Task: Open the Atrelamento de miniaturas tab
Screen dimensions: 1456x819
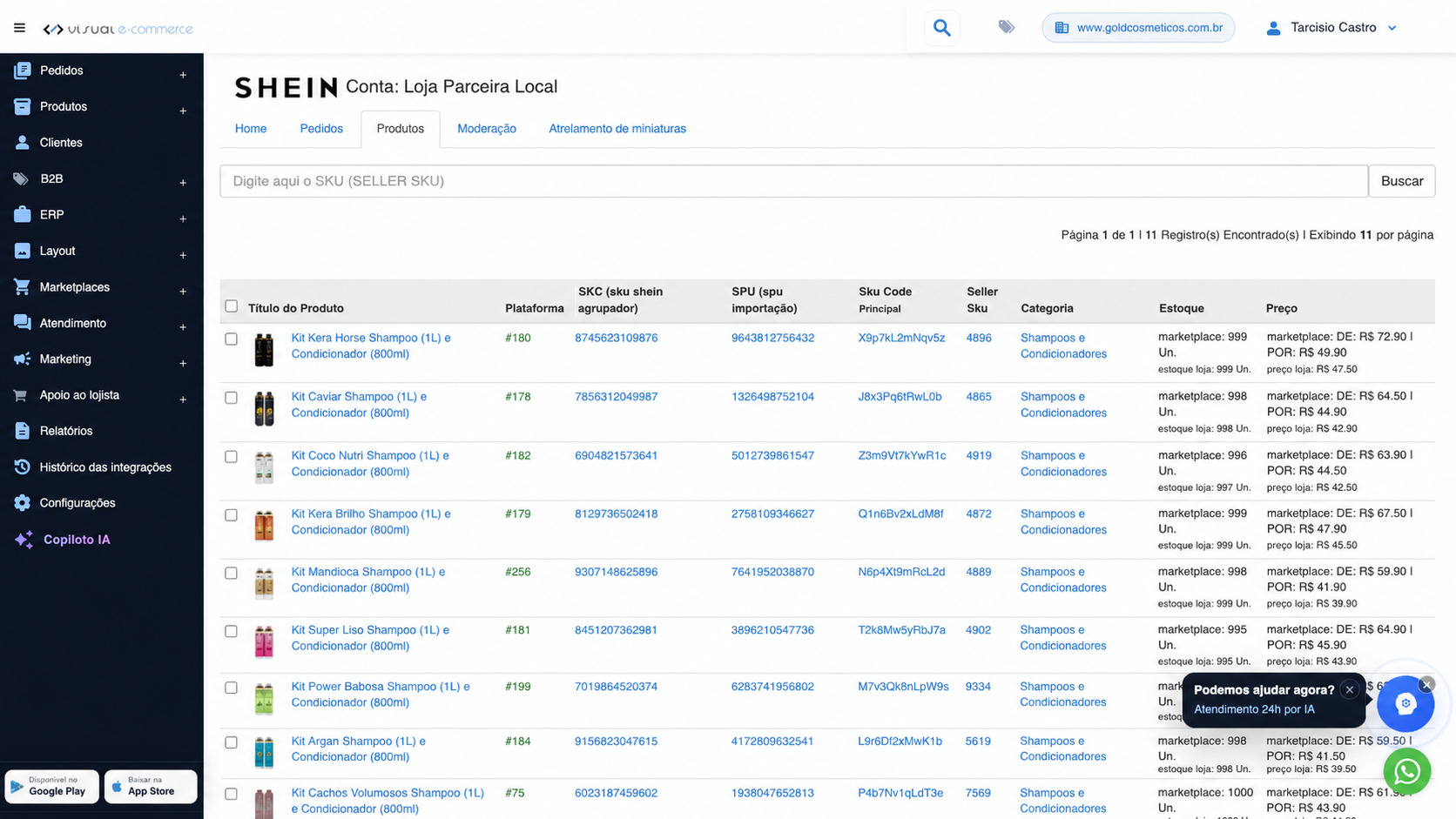Action: (x=617, y=129)
